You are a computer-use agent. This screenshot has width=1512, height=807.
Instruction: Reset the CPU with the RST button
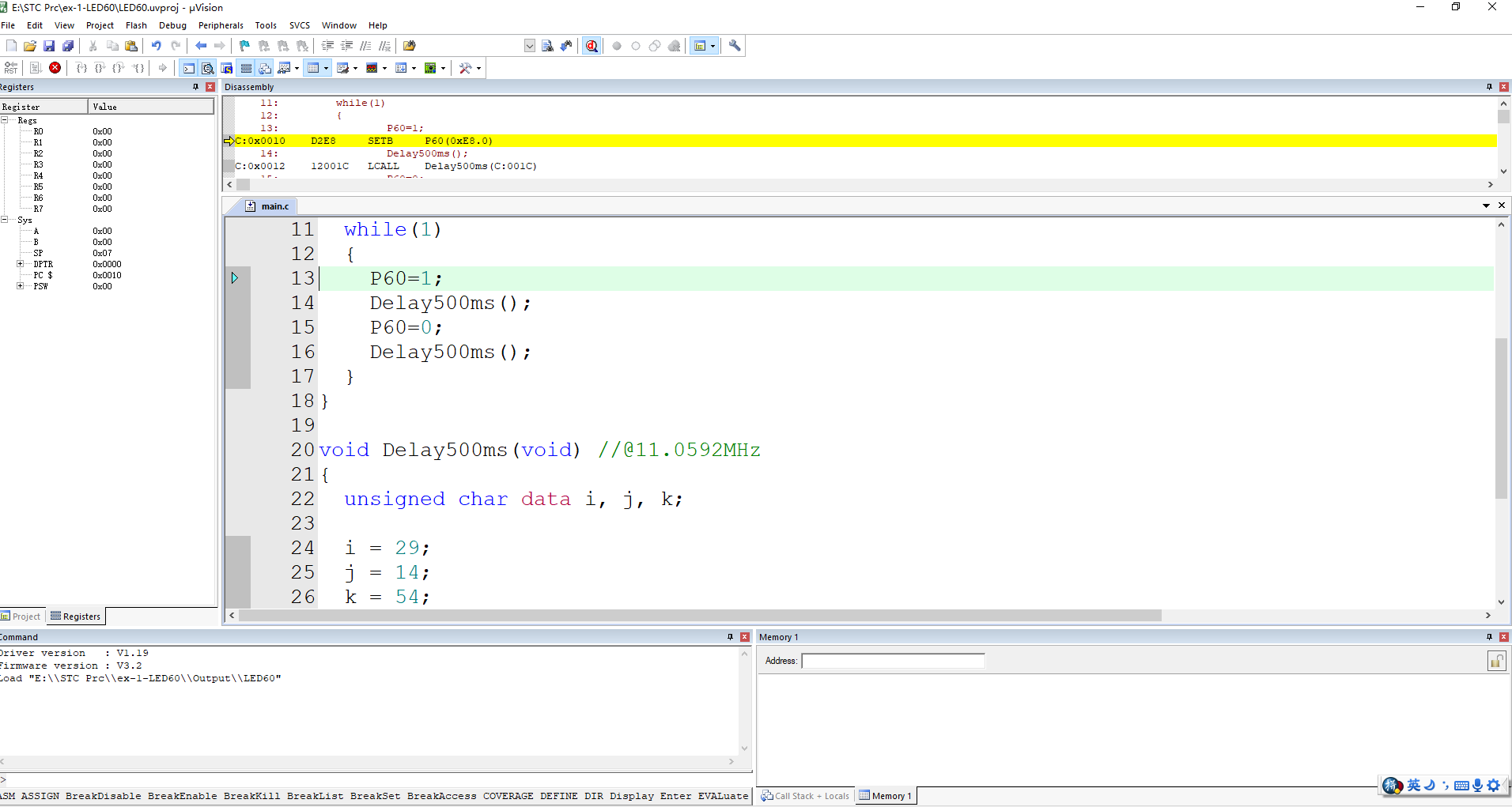coord(11,68)
